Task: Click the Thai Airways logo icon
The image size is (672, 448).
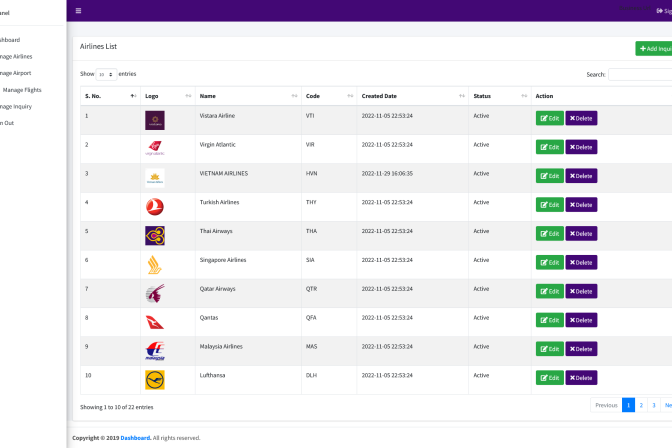Action: click(155, 236)
